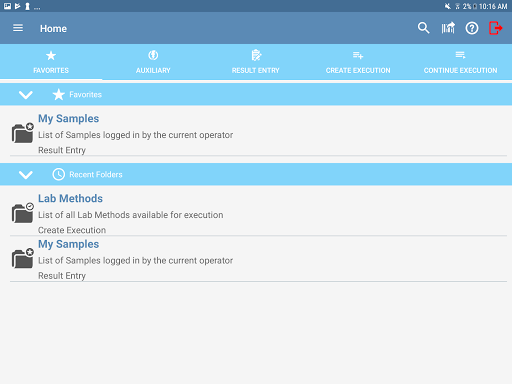512x384 pixels.
Task: Open the barcode scanner icon
Action: (448, 28)
